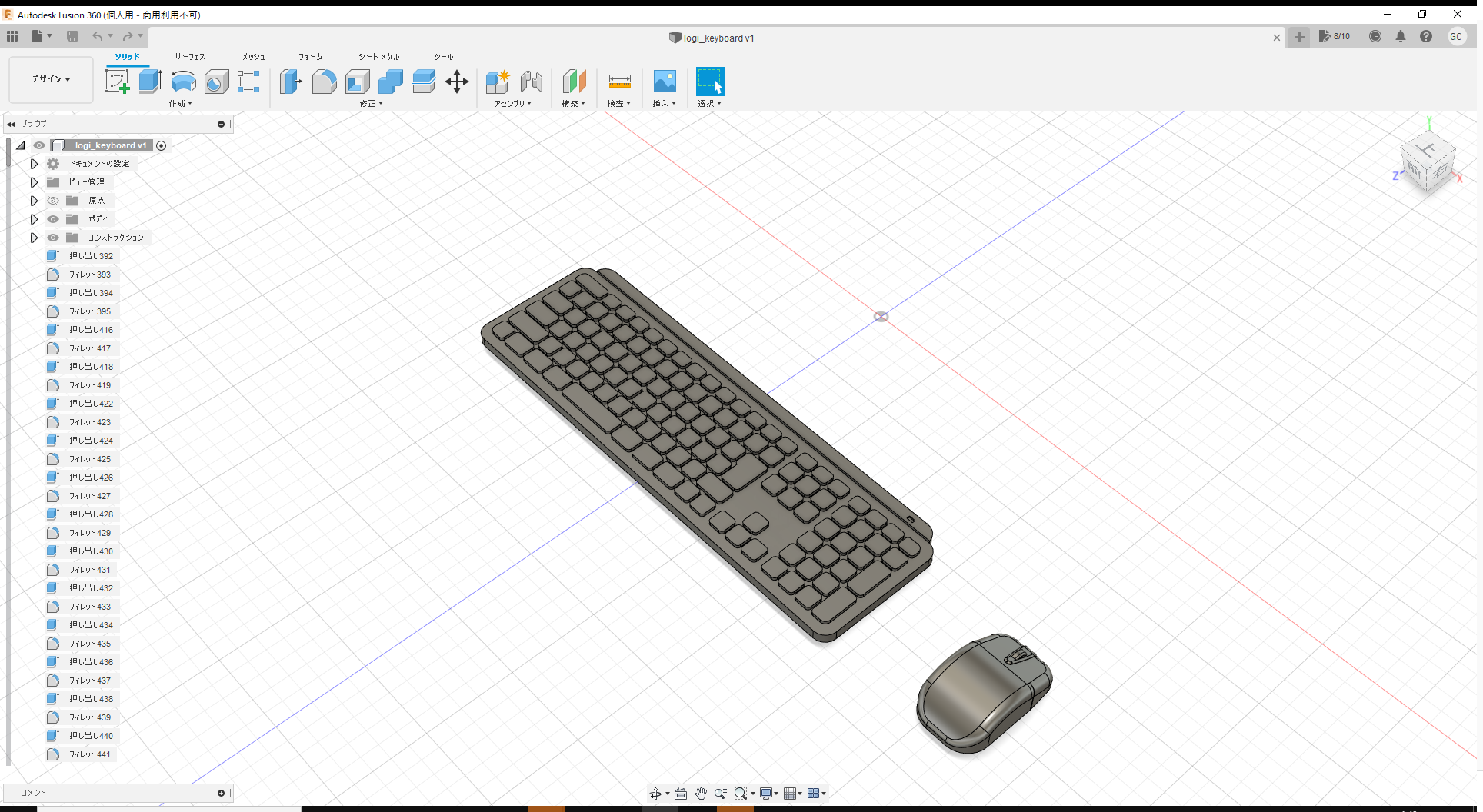This screenshot has height=812, width=1483.
Task: Select the Create Sketch tool
Action: coord(118,81)
